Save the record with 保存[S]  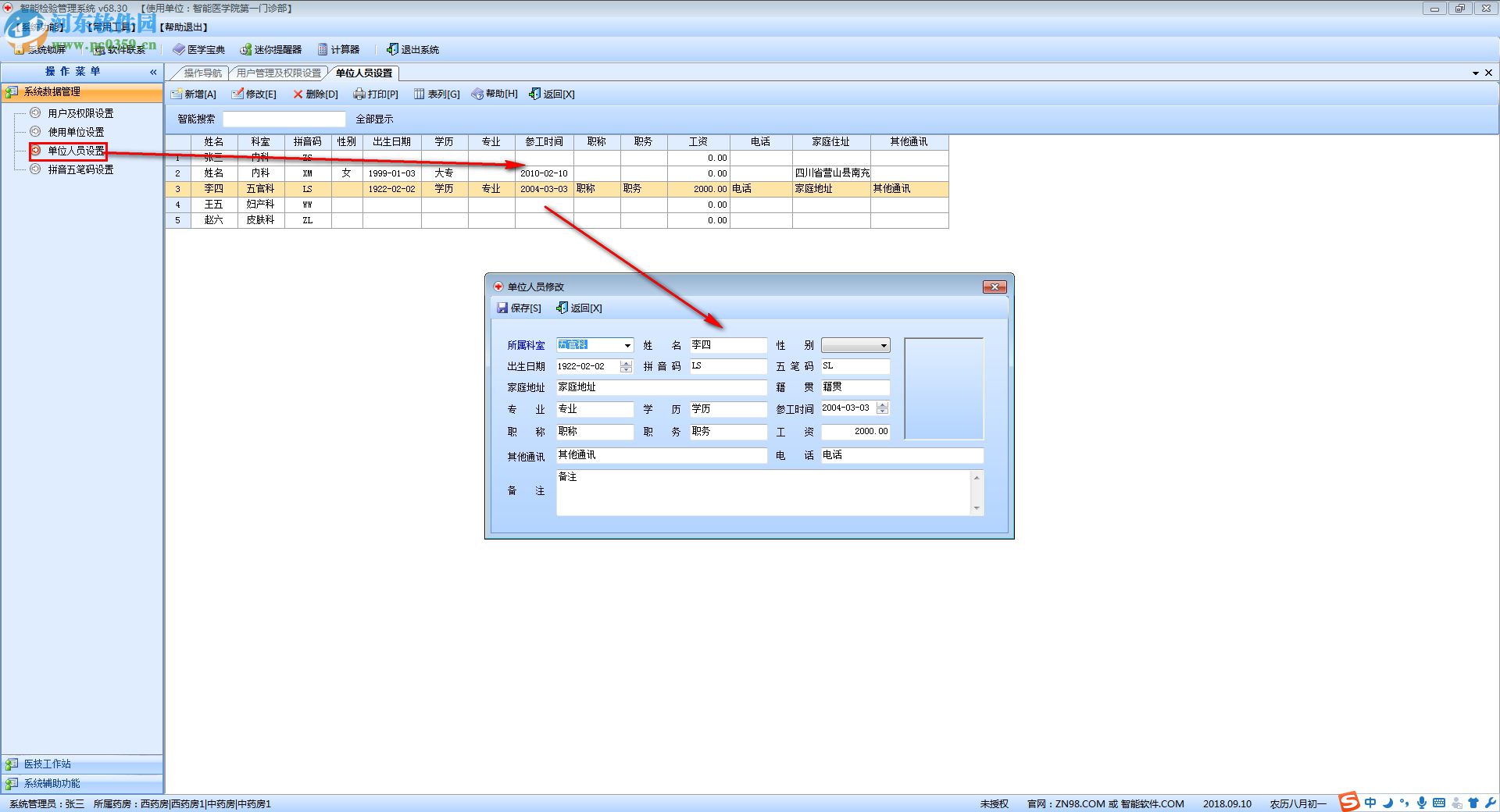click(x=519, y=308)
